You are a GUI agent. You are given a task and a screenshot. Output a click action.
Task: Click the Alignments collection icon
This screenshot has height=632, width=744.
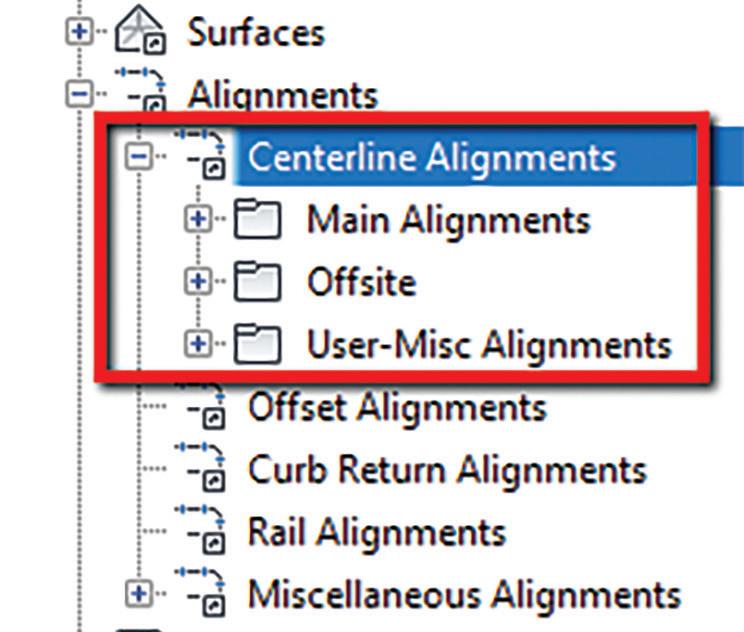click(x=141, y=90)
